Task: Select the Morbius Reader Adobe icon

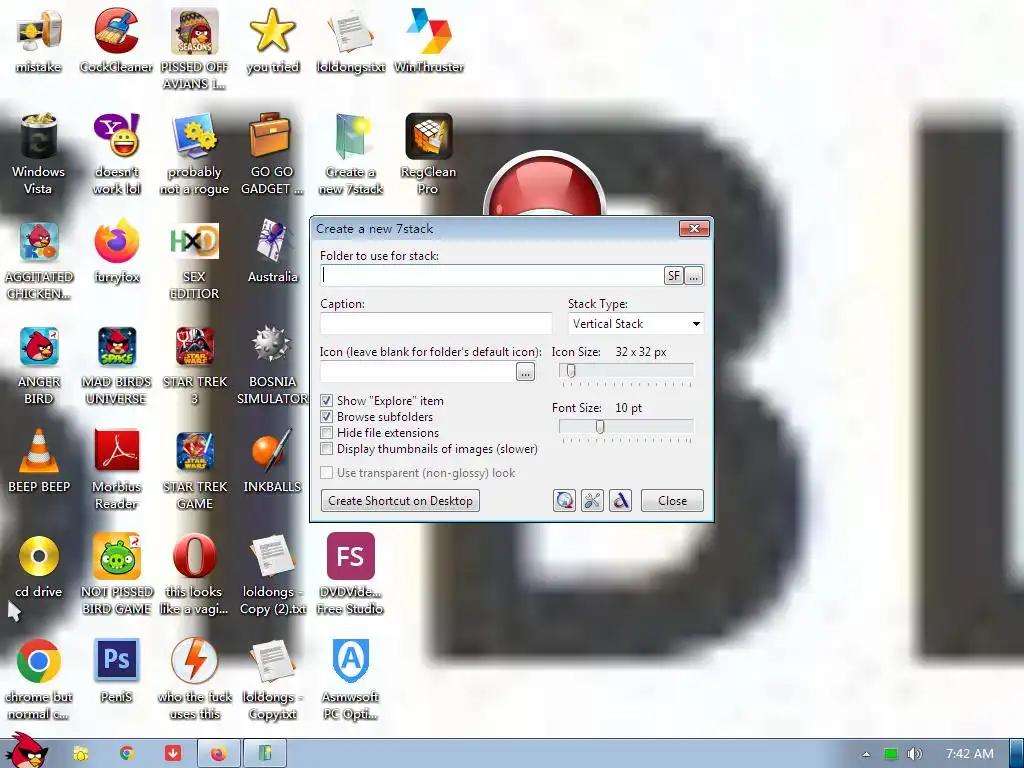Action: coord(116,469)
